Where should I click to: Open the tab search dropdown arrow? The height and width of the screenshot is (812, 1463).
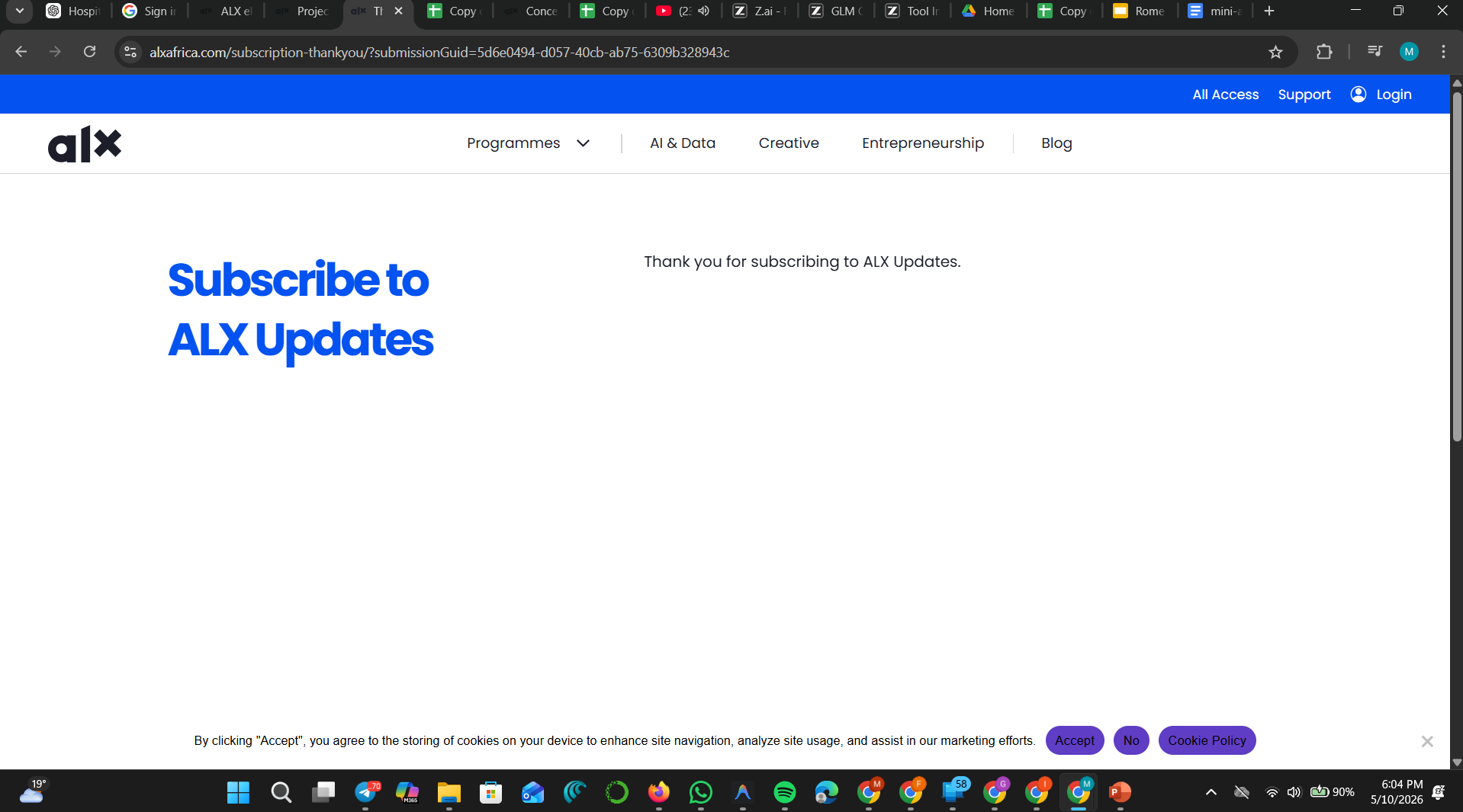pos(19,11)
